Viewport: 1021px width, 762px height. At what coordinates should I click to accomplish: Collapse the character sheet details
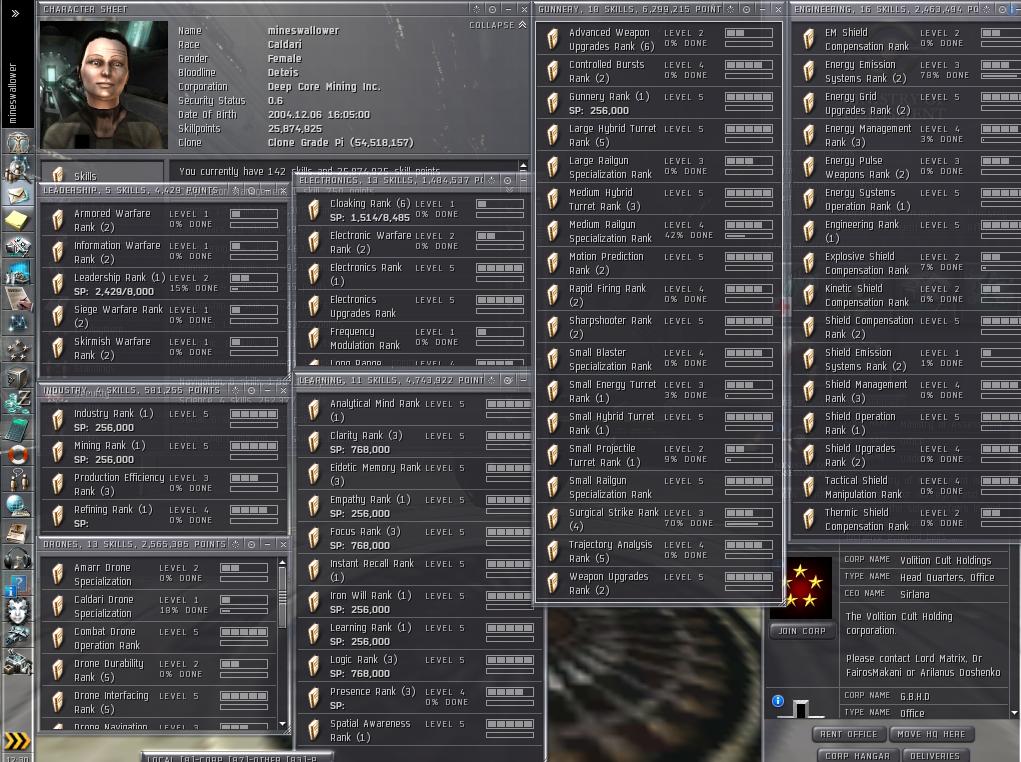click(x=497, y=25)
